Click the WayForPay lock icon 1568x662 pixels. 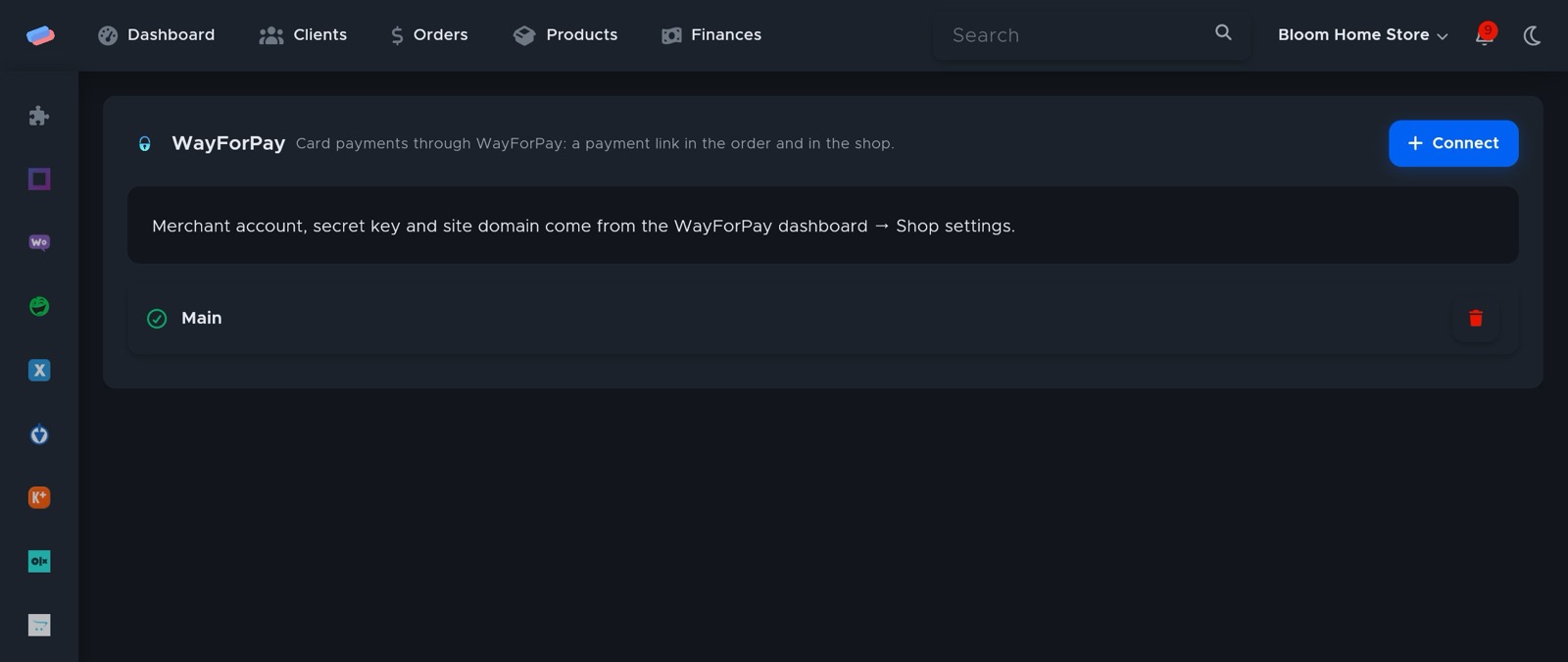(145, 144)
